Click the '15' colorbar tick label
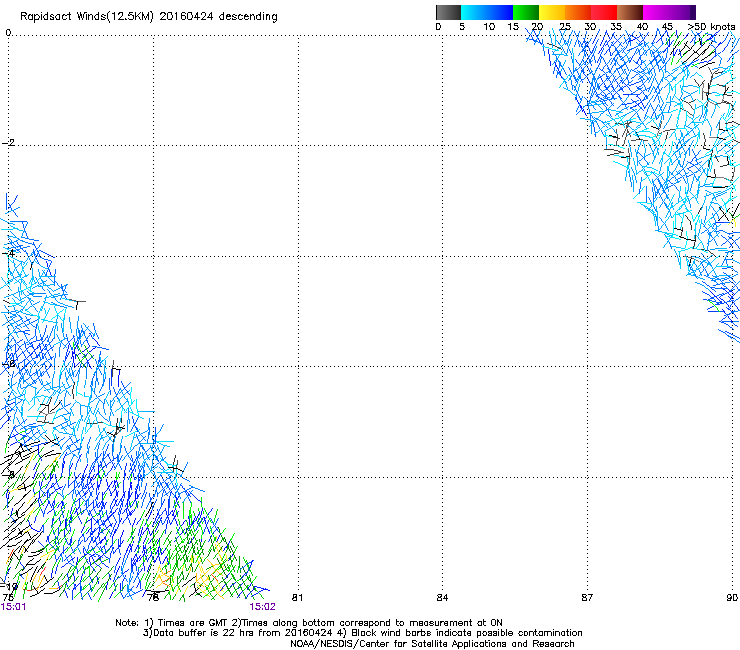Image resolution: width=740 pixels, height=650 pixels. 513,27
